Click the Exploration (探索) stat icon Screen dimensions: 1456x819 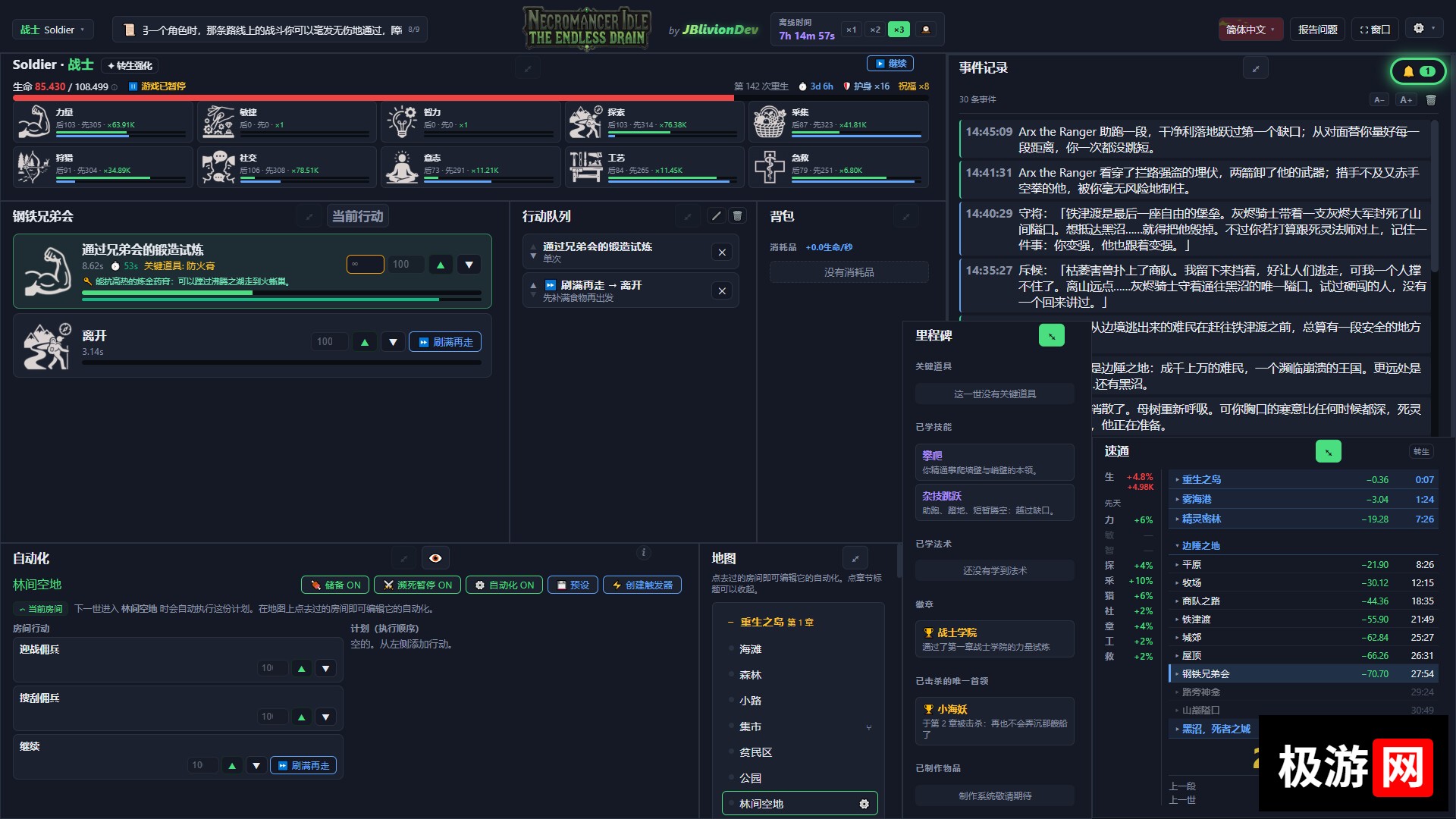coord(586,121)
